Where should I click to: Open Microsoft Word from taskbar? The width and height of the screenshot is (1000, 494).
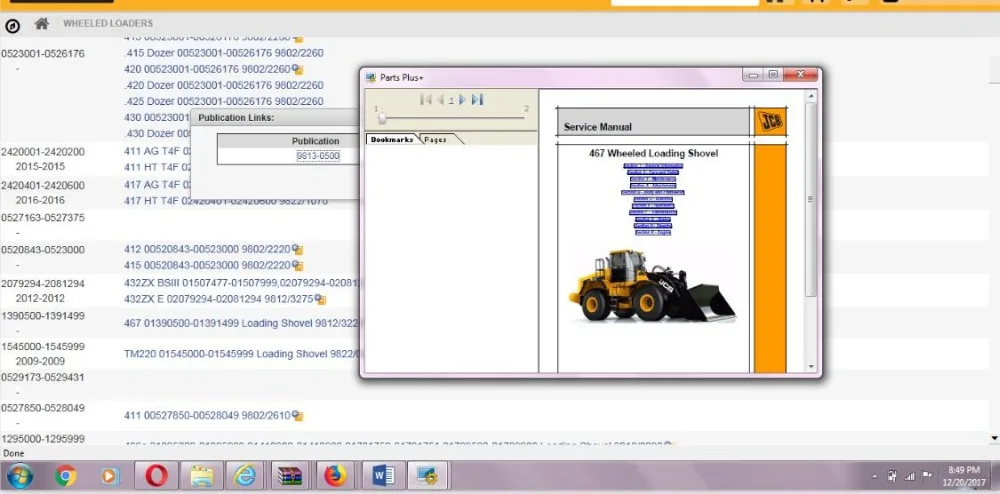coord(383,476)
